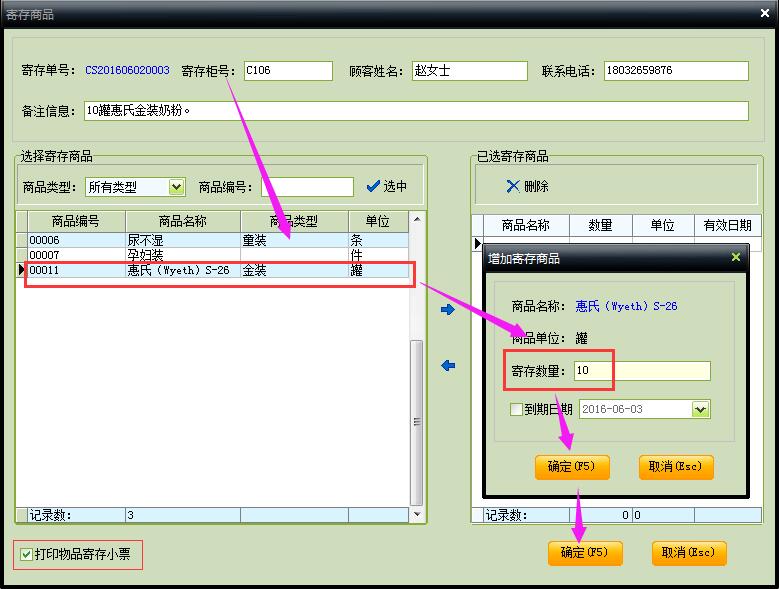Enable the 到期日期 checkbox
This screenshot has height=589, width=779.
point(516,409)
